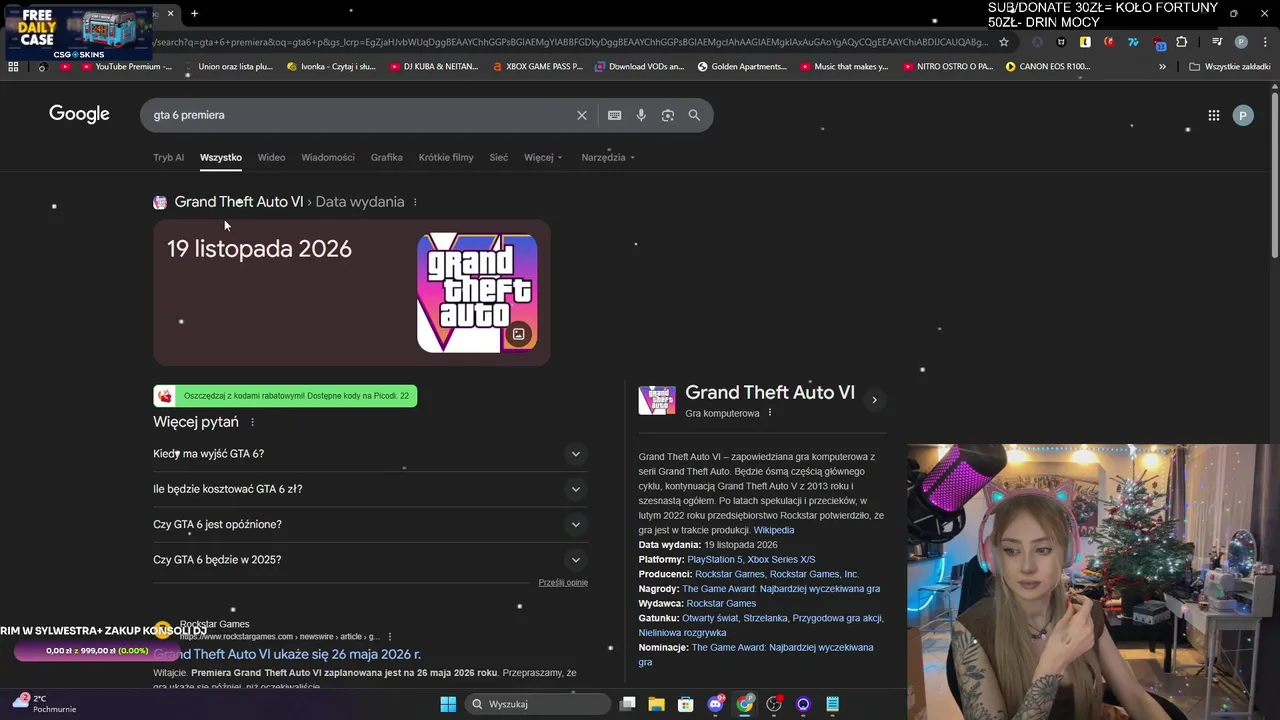Open the Wikipedia link in the description
This screenshot has width=1280, height=720.
[774, 530]
